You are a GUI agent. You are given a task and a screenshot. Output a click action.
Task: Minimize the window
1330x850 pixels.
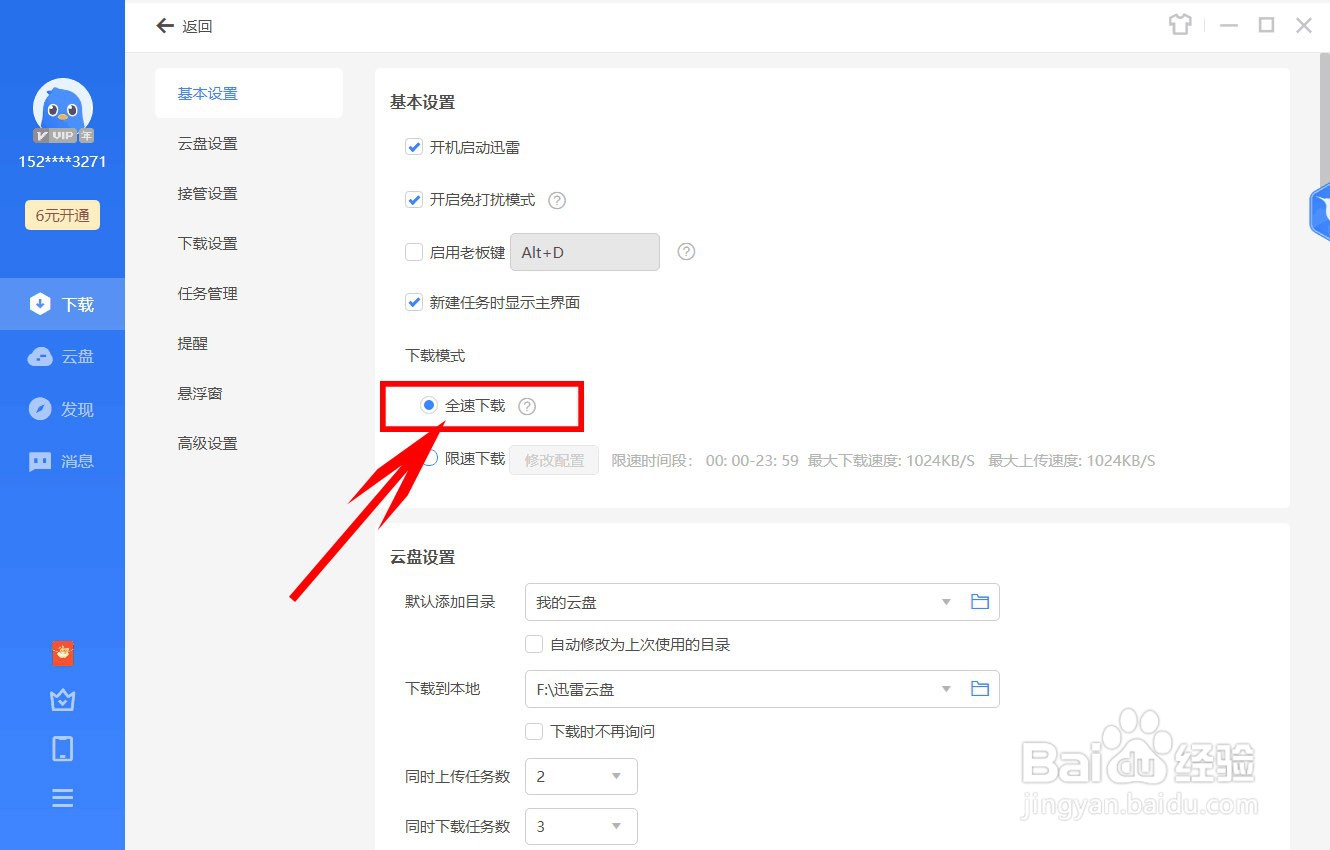pos(1229,25)
